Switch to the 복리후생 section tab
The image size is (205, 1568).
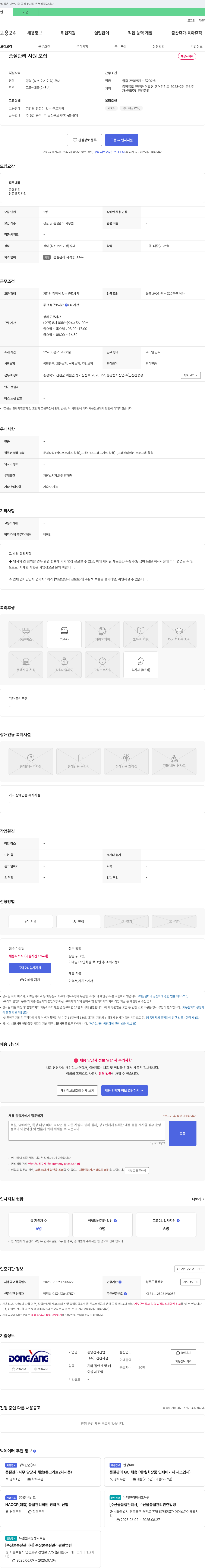120,46
